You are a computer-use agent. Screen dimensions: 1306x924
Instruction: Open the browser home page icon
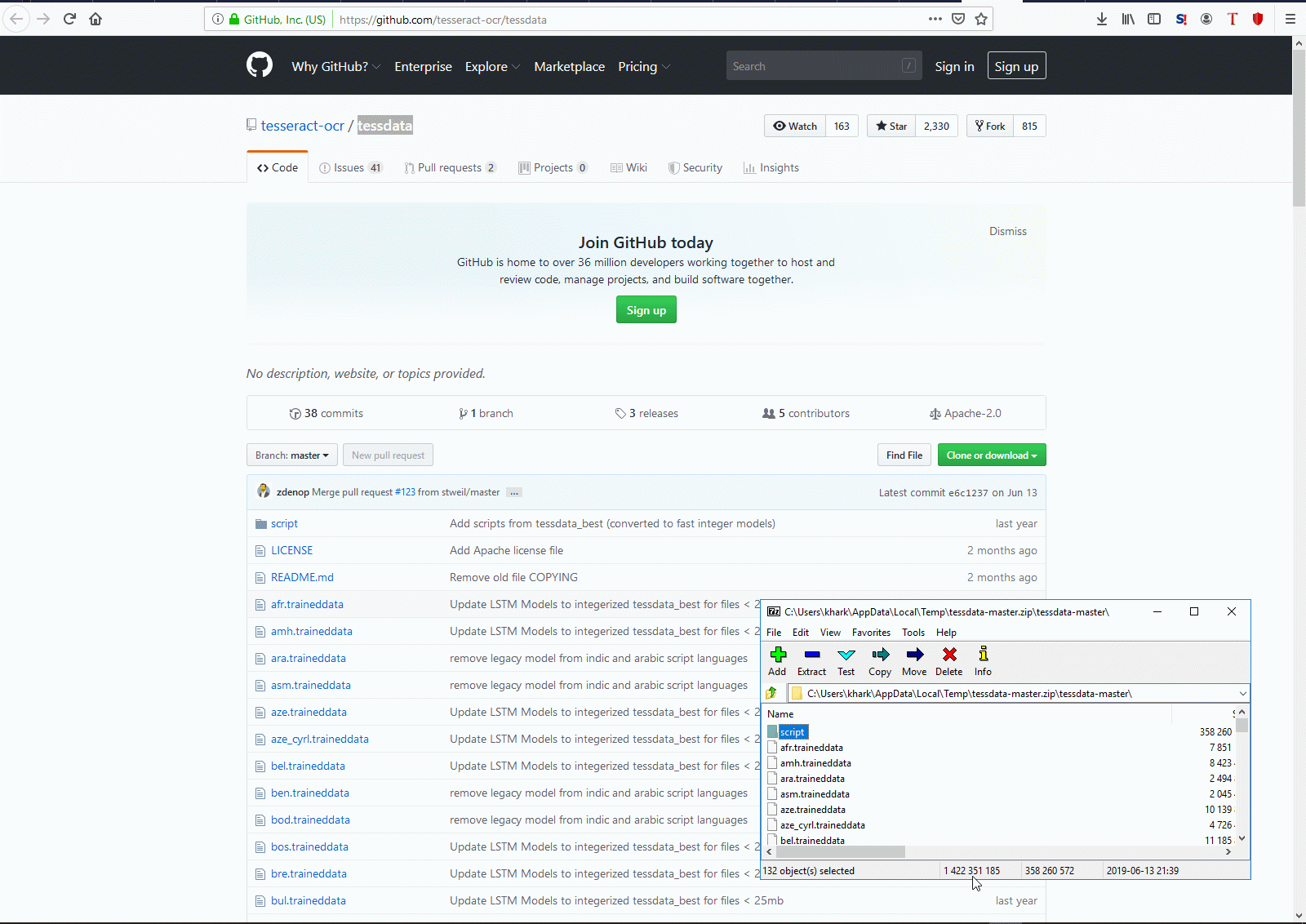pyautogui.click(x=96, y=19)
